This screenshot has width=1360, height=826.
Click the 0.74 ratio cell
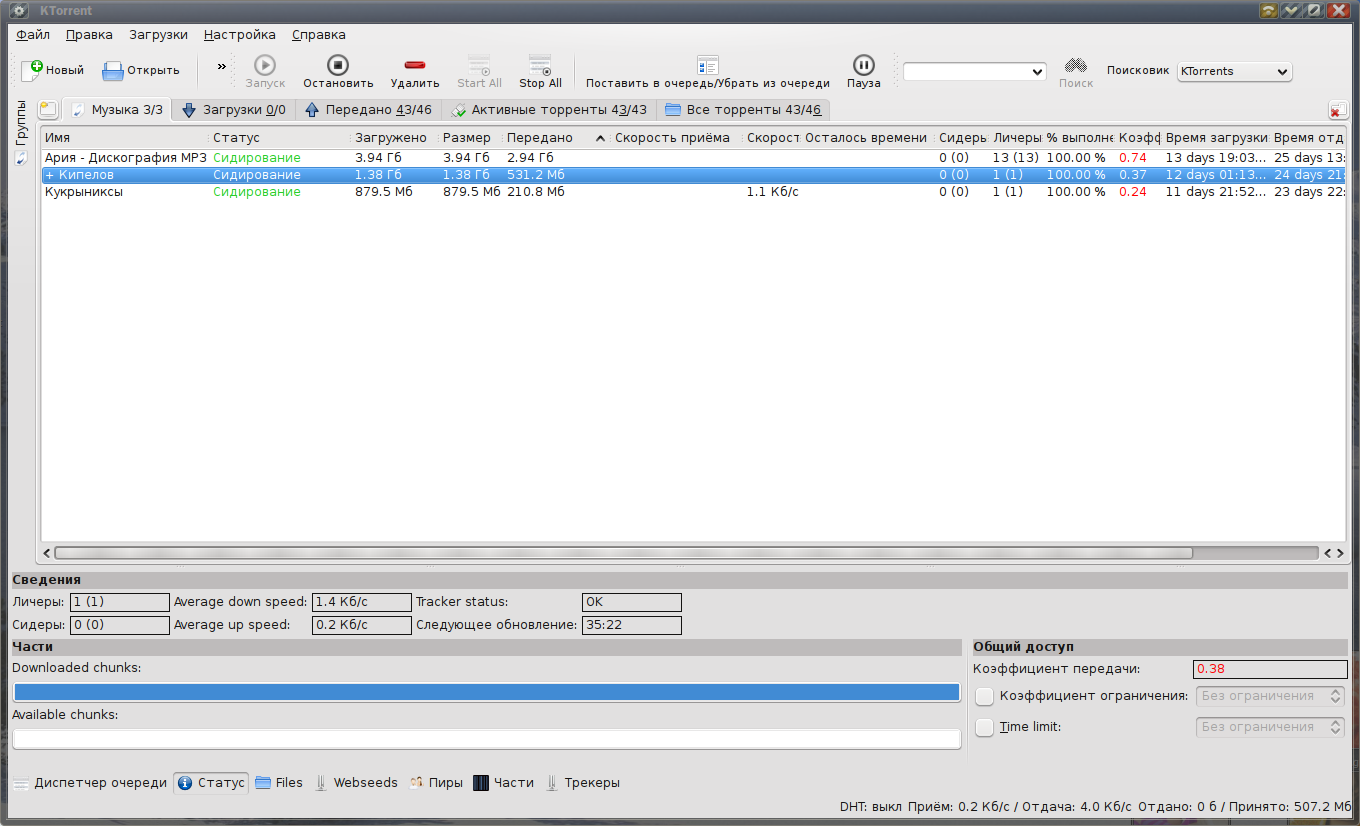tap(1133, 158)
